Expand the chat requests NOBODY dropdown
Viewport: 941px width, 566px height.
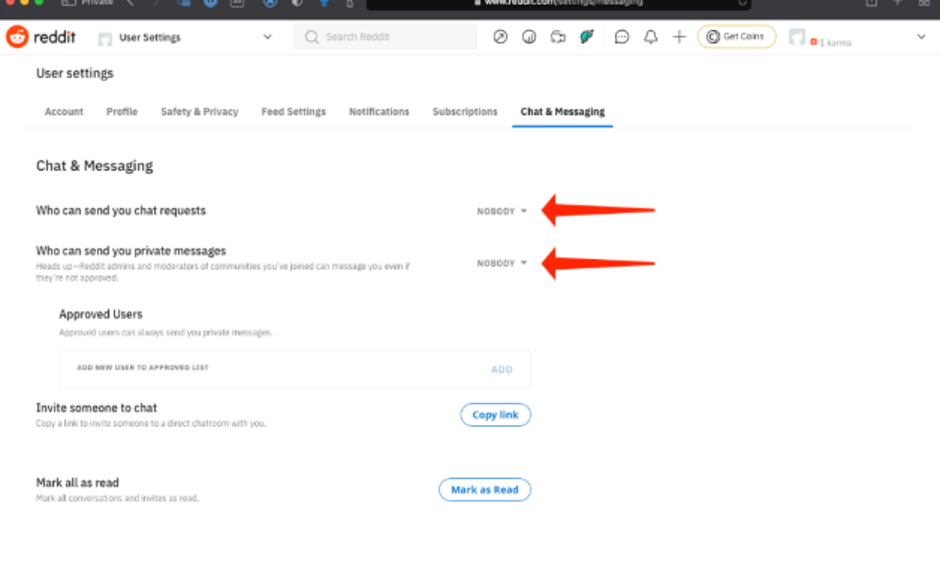tap(502, 211)
